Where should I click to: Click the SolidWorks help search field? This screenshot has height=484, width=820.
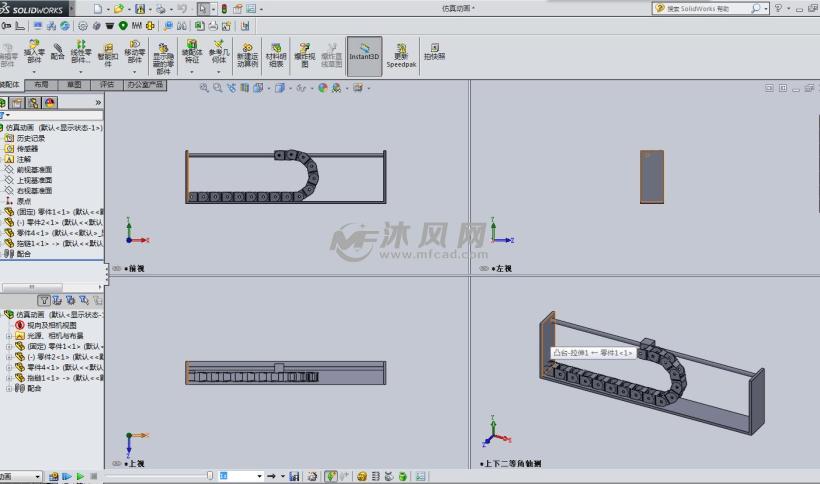[x=703, y=8]
